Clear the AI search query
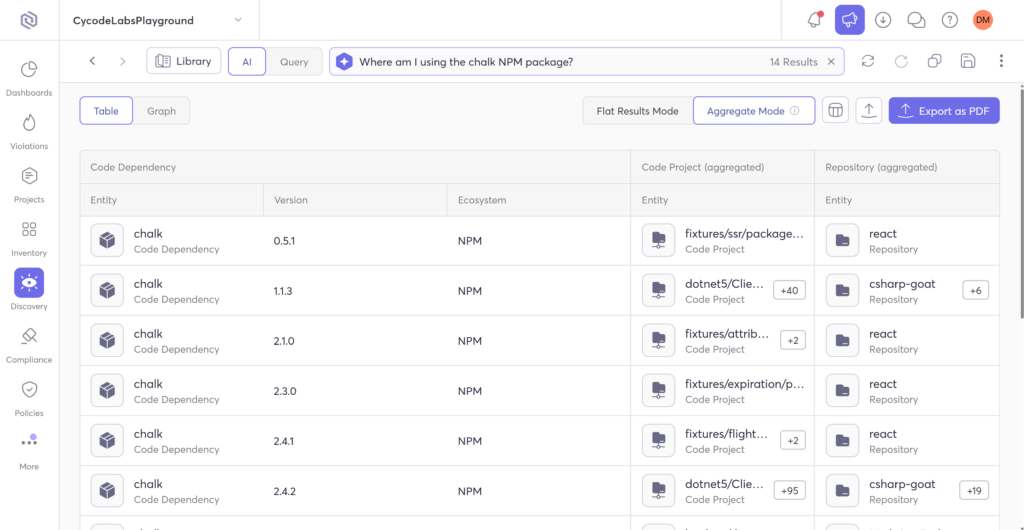 click(x=831, y=62)
